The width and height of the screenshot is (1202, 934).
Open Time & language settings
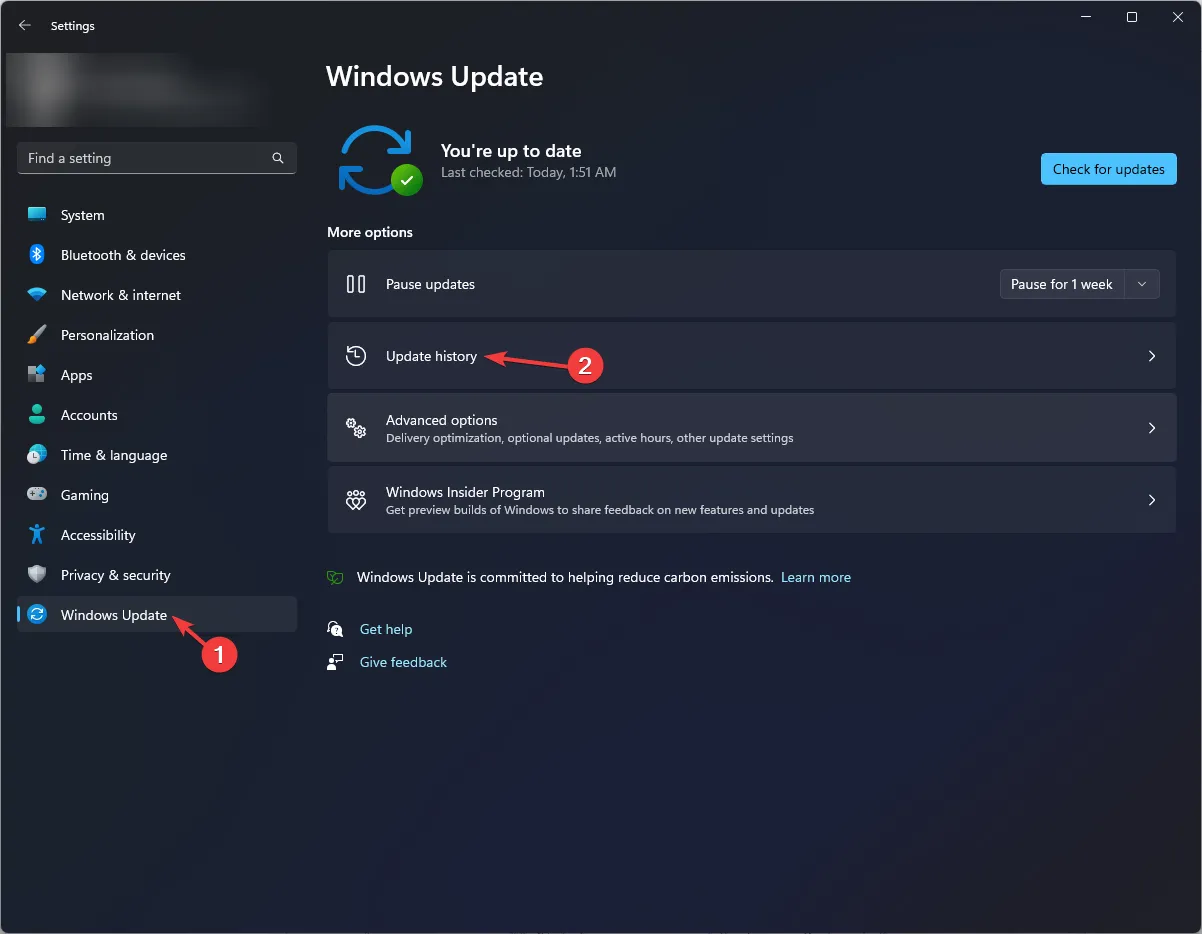click(x=157, y=455)
